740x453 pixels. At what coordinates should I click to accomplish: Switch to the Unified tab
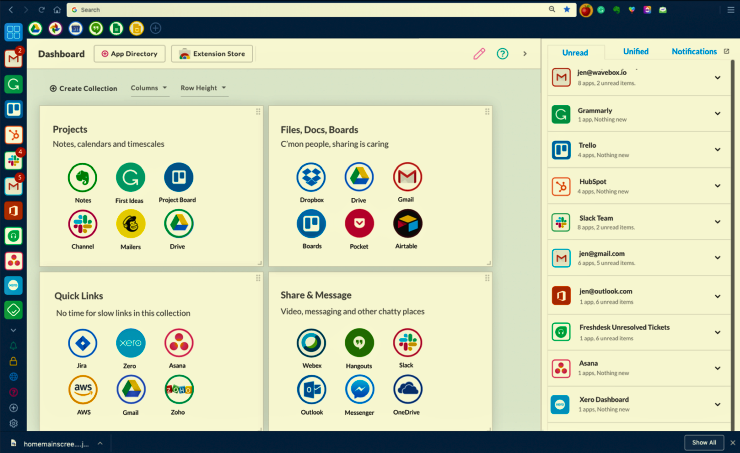click(635, 51)
